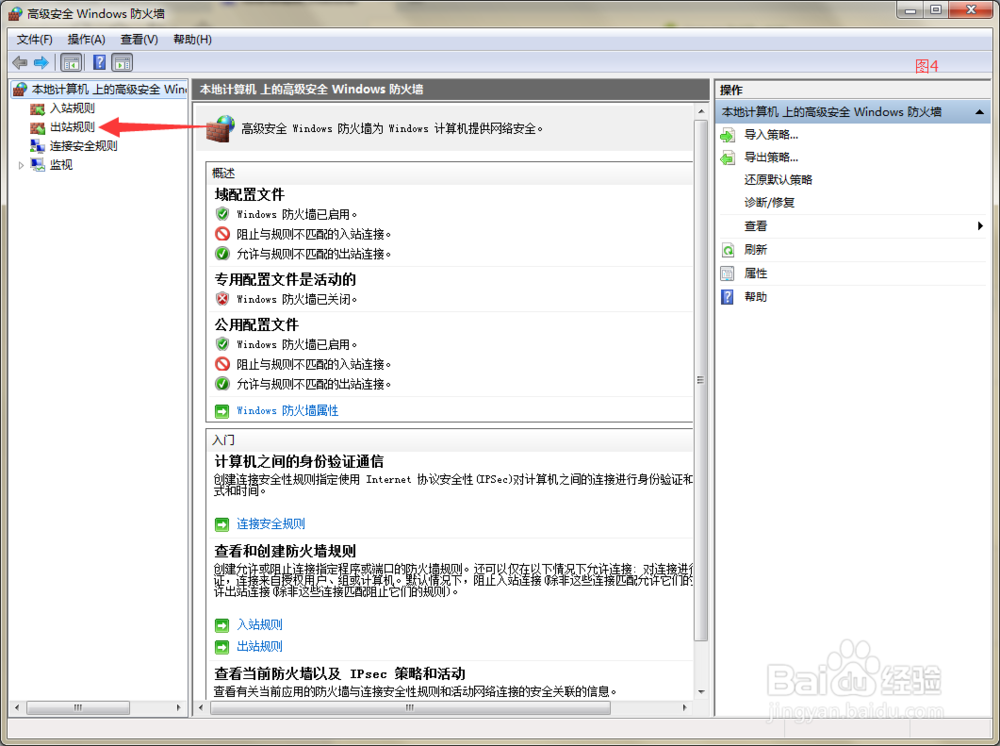Click 还原默认策略 action
This screenshot has width=1000, height=746.
[x=778, y=180]
